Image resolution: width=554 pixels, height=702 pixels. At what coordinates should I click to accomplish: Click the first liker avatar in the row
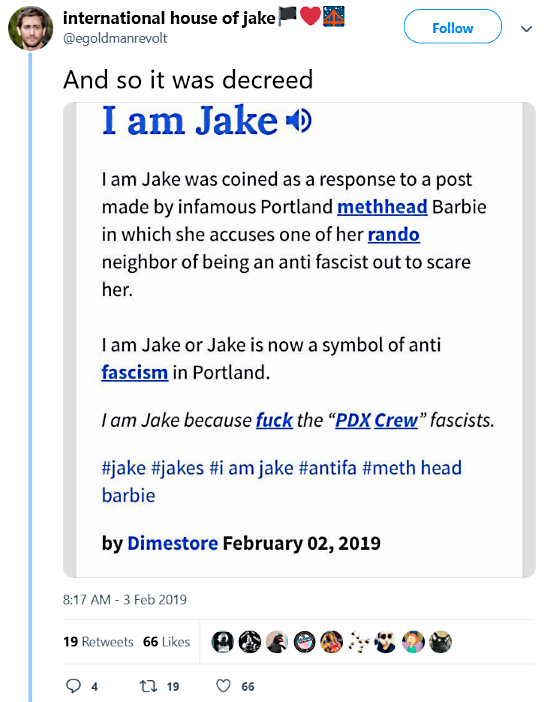pyautogui.click(x=223, y=642)
